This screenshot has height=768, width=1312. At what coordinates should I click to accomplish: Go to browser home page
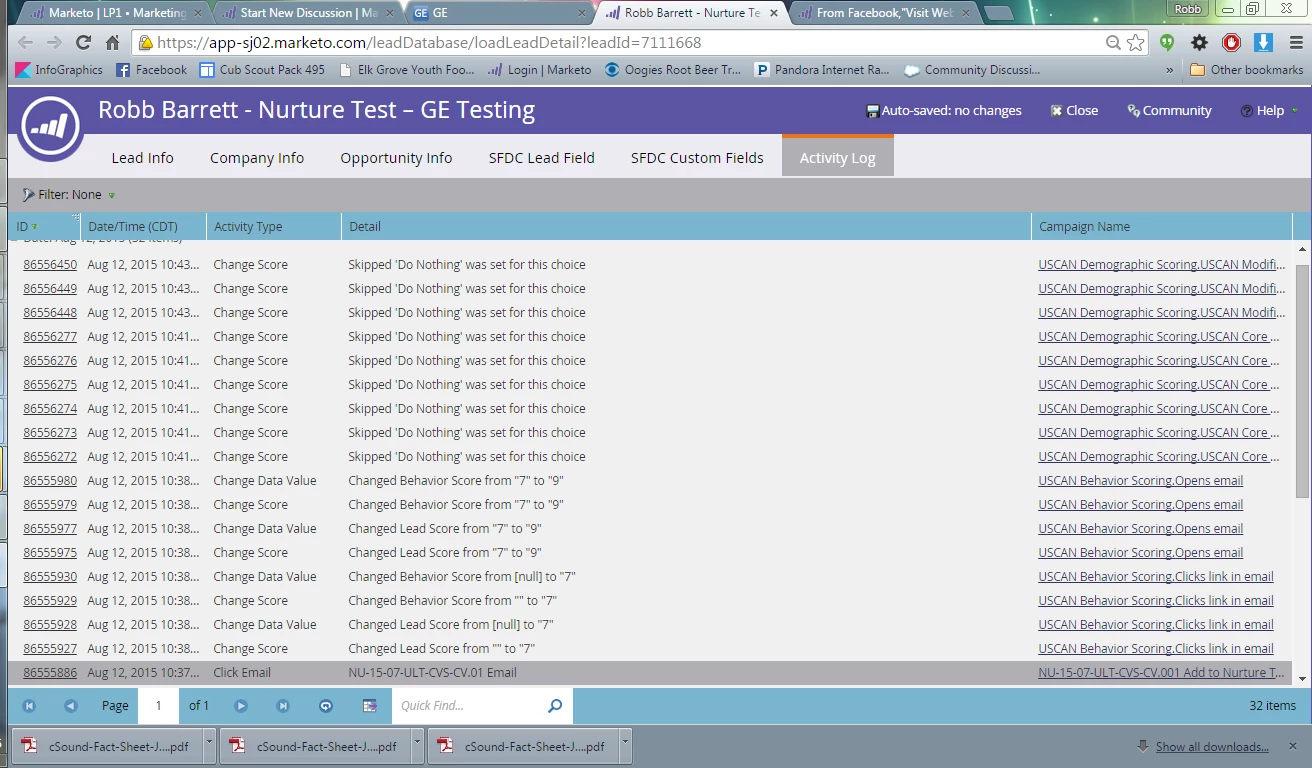113,43
